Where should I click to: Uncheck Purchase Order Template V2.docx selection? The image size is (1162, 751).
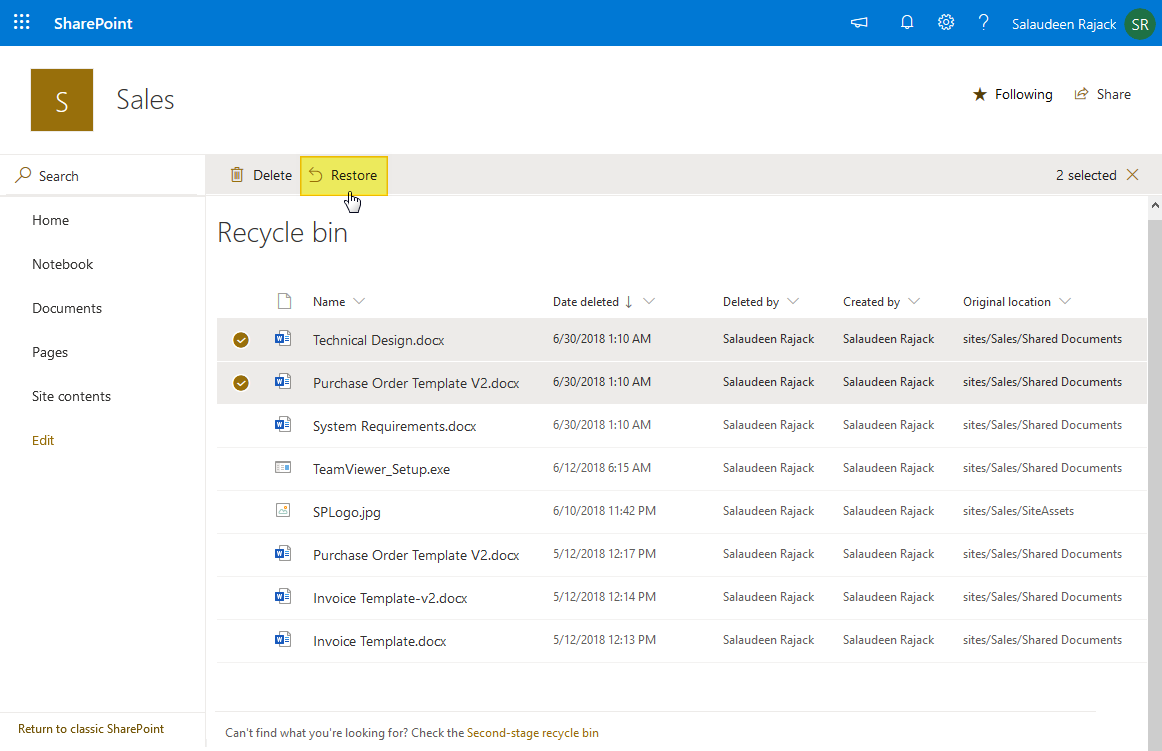(x=241, y=382)
